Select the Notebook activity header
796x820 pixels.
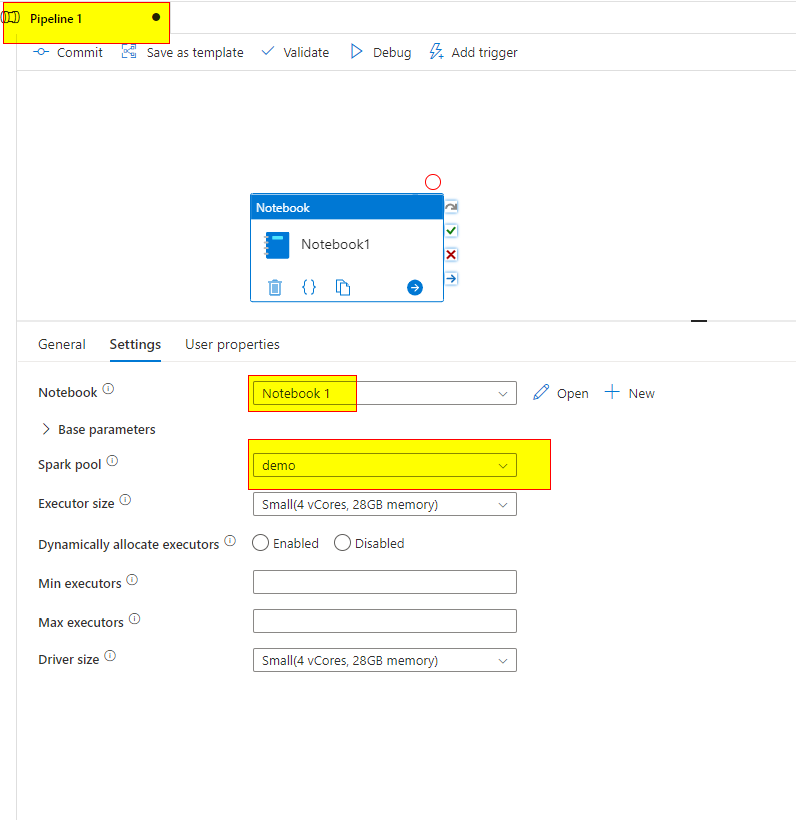click(x=347, y=207)
